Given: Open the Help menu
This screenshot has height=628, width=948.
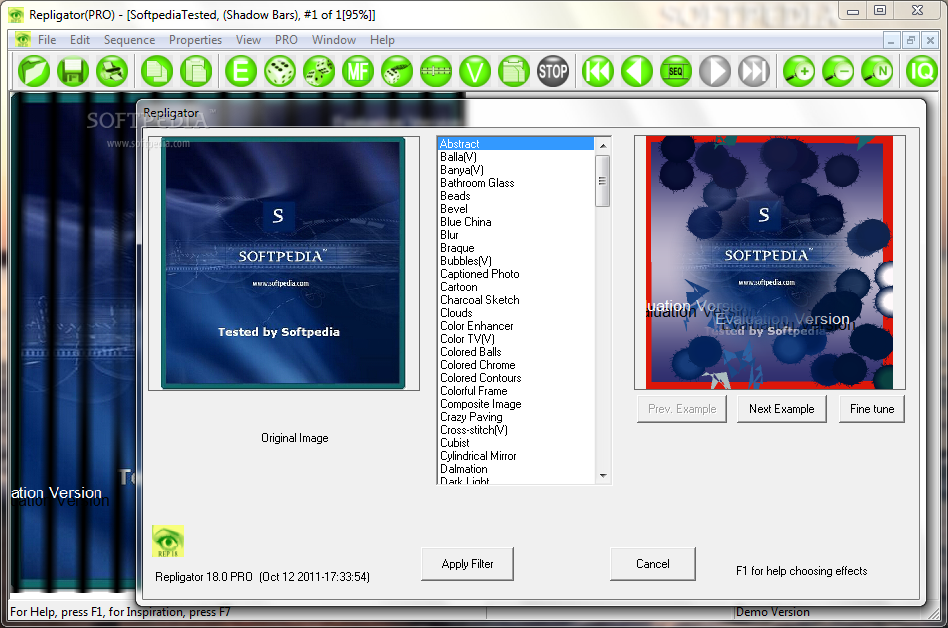Looking at the screenshot, I should click(382, 40).
